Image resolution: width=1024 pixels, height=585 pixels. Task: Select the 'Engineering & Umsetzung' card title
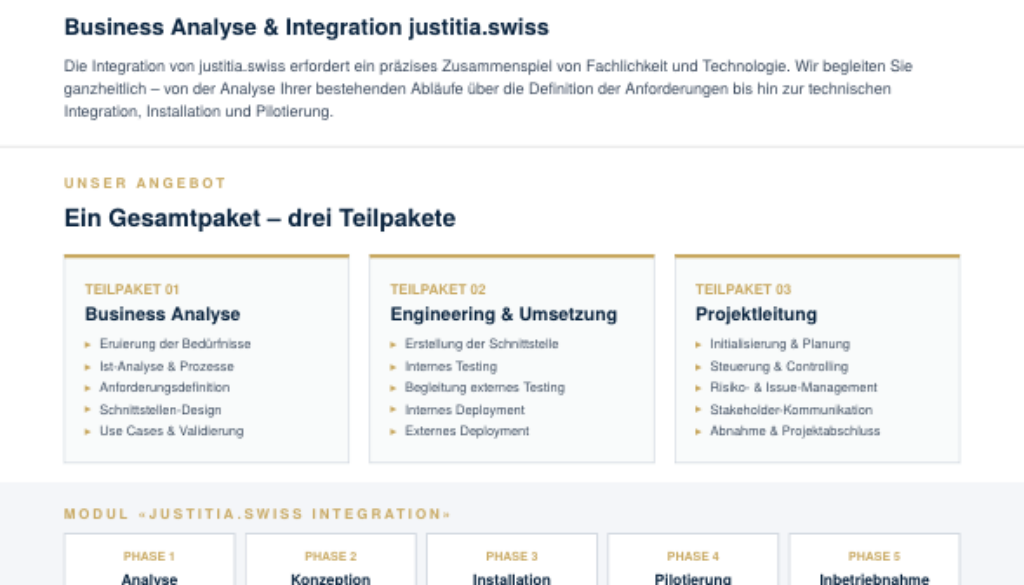(504, 315)
